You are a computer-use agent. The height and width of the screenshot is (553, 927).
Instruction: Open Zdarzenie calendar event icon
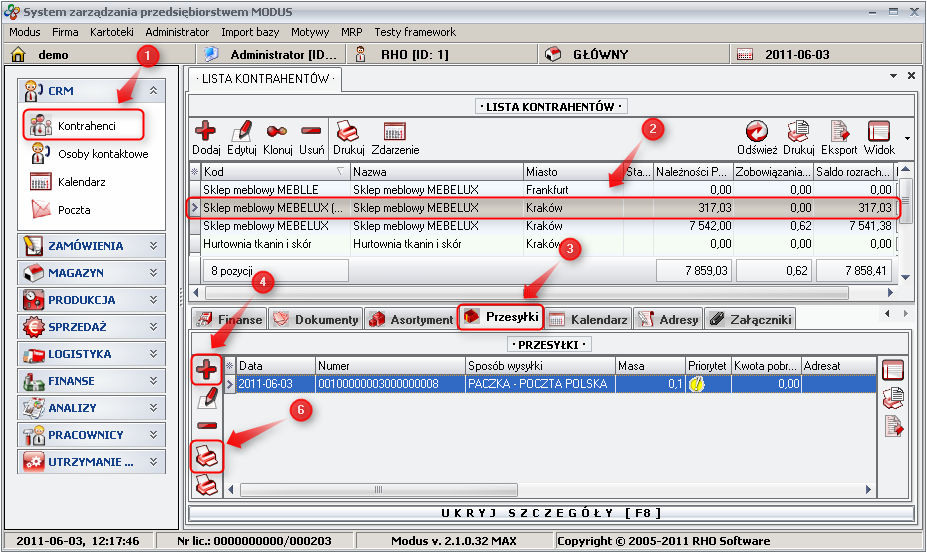pyautogui.click(x=395, y=132)
